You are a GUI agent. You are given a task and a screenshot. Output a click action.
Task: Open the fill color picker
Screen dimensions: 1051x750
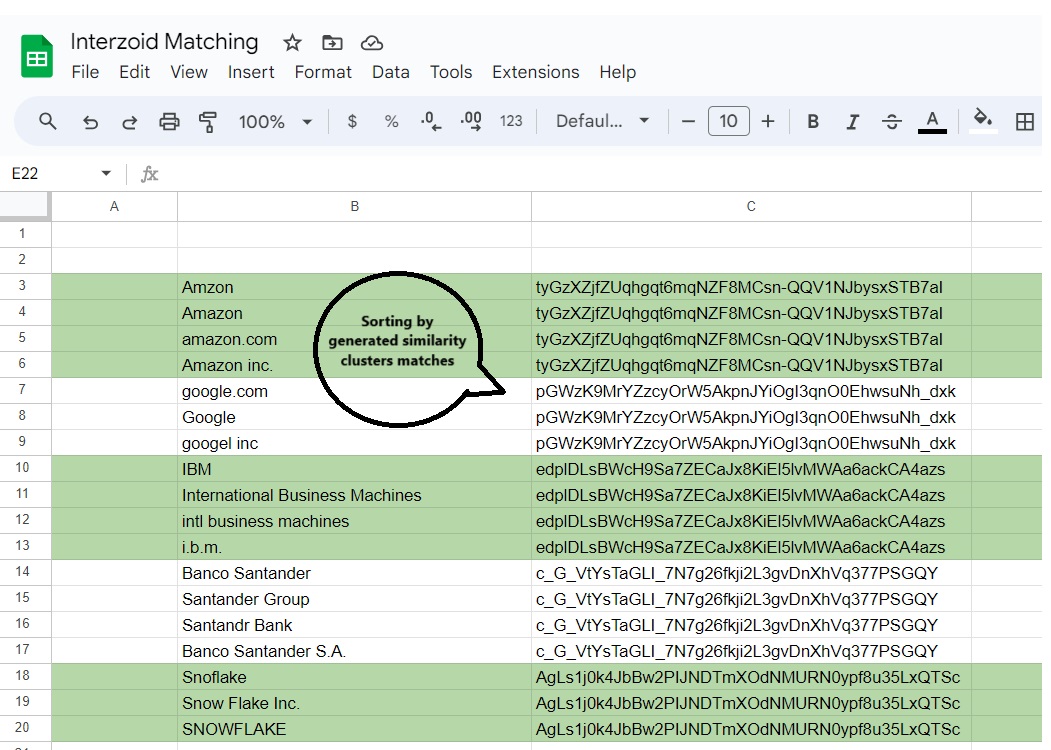pos(983,120)
